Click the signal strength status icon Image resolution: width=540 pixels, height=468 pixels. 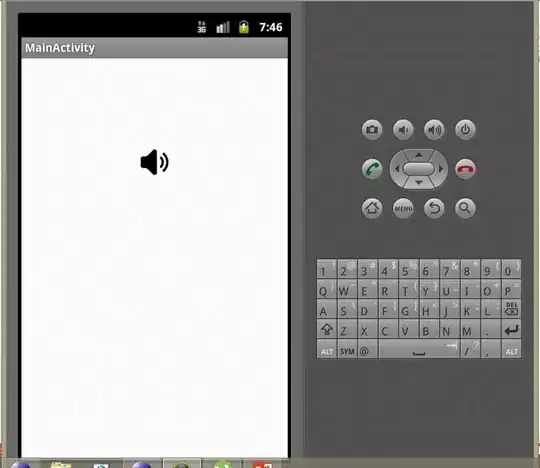[223, 27]
